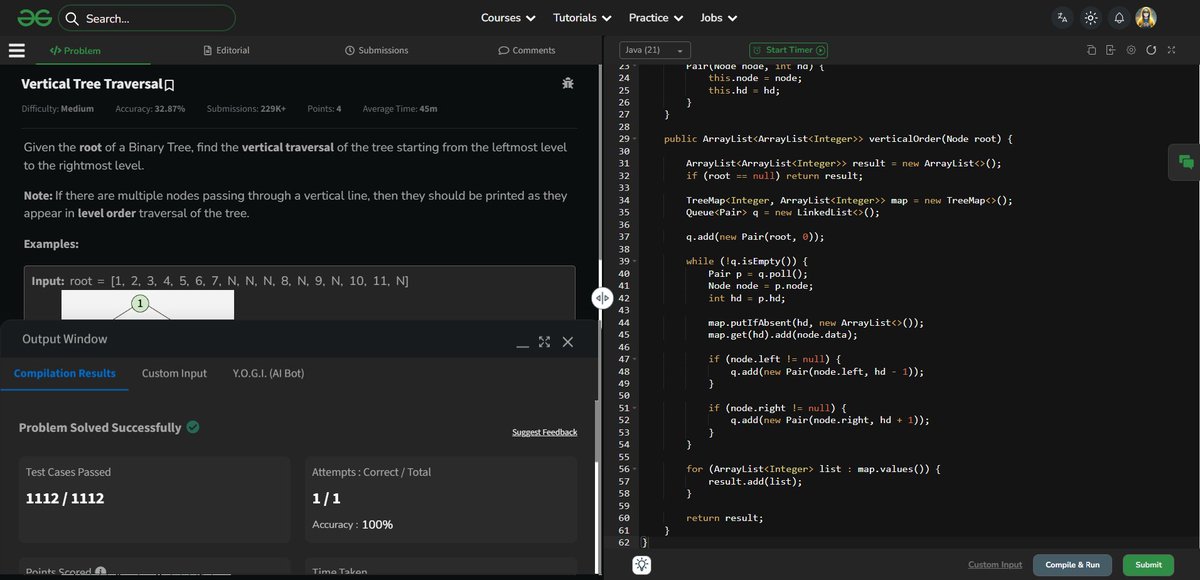Viewport: 1200px width, 580px height.
Task: Click the 'Difficulty: Medium' label
Action: pyautogui.click(x=58, y=108)
